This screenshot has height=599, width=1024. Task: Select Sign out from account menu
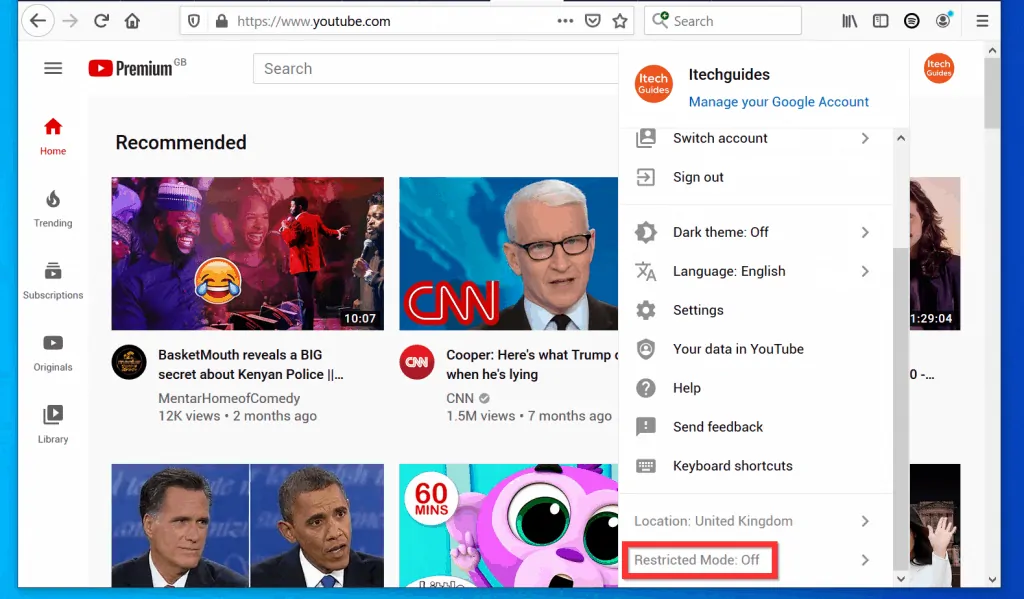pos(755,177)
